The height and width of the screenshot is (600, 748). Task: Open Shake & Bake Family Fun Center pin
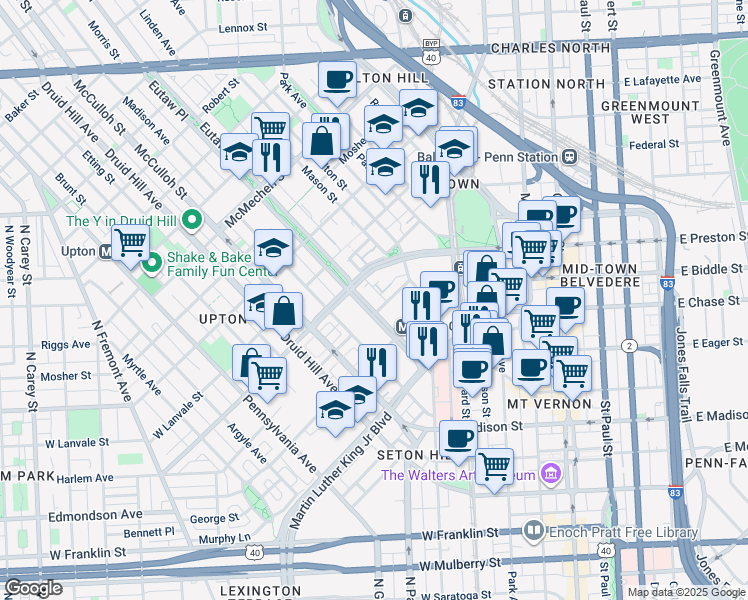pos(152,264)
